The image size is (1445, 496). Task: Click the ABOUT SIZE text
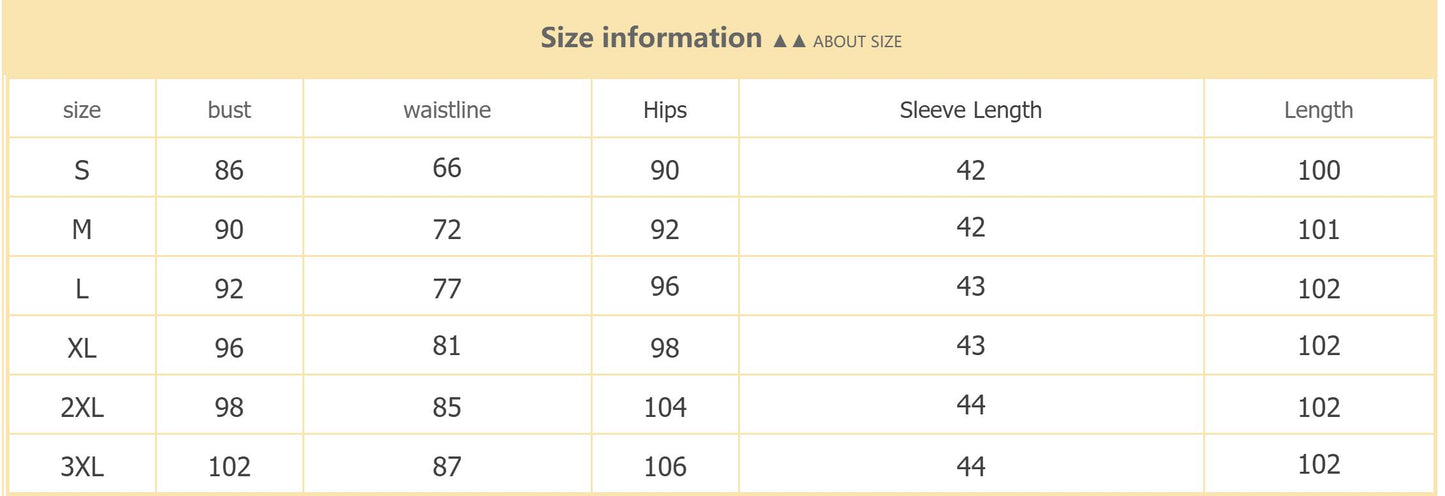(x=857, y=41)
